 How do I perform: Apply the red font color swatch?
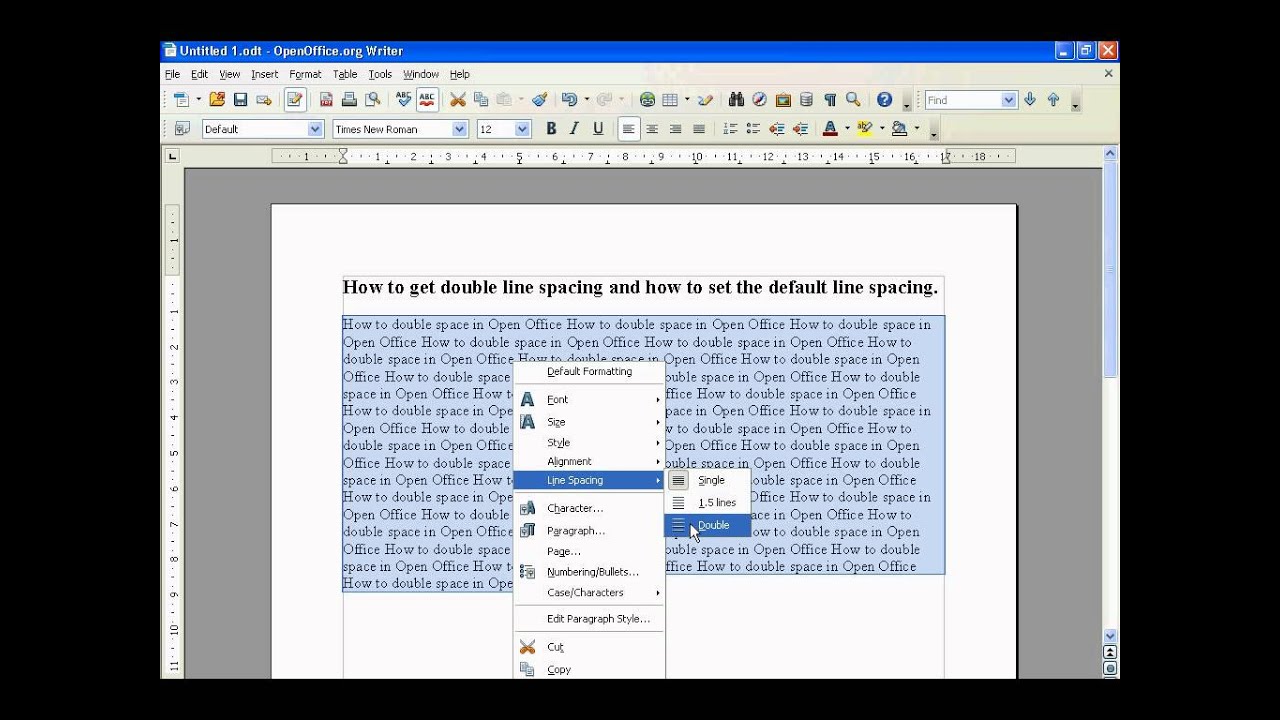pyautogui.click(x=830, y=129)
